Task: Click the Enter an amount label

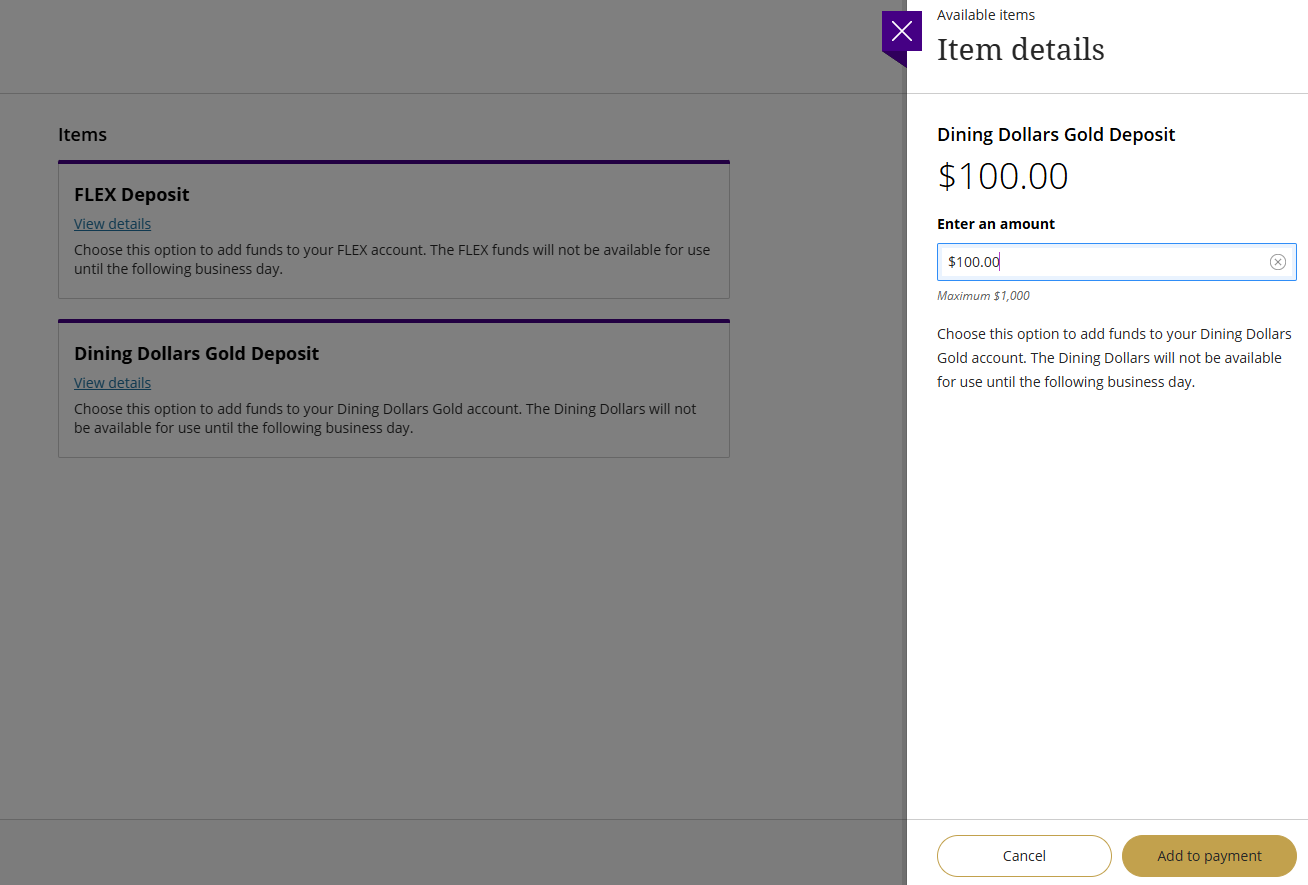Action: click(x=996, y=224)
